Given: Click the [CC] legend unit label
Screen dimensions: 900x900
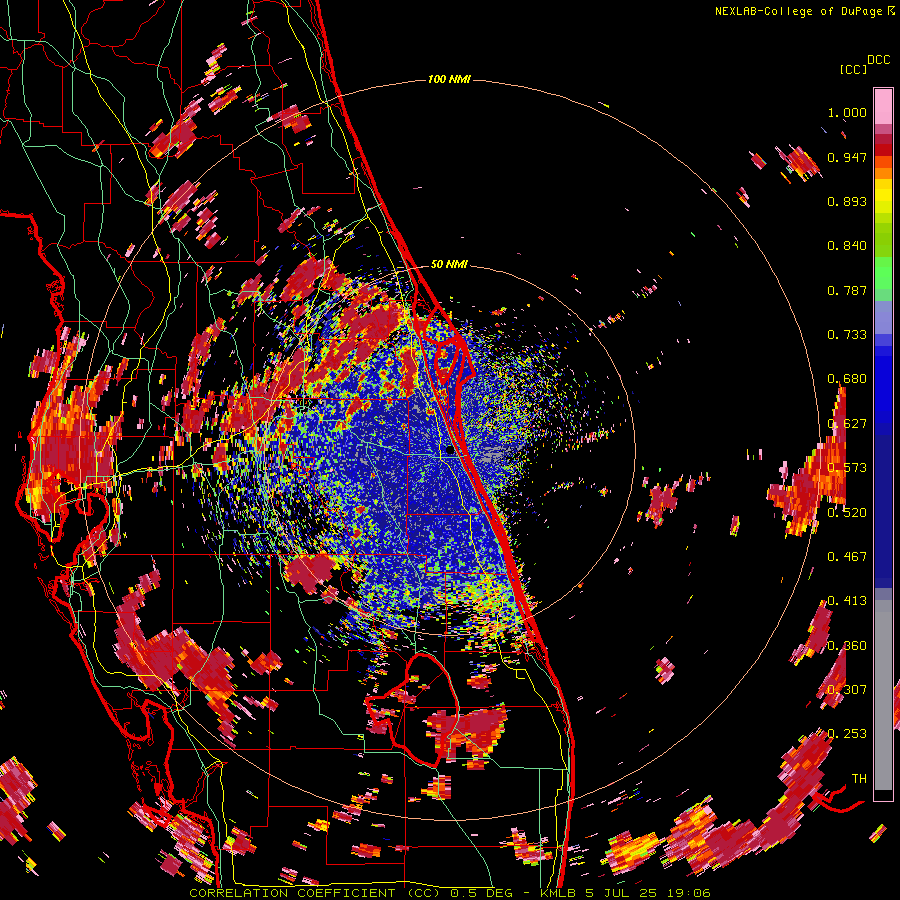Looking at the screenshot, I should [853, 69].
